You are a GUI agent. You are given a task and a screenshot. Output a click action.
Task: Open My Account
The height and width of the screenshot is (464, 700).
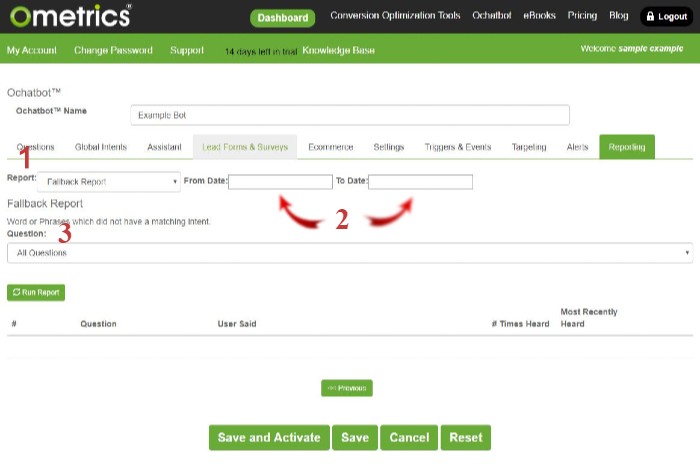pos(32,50)
